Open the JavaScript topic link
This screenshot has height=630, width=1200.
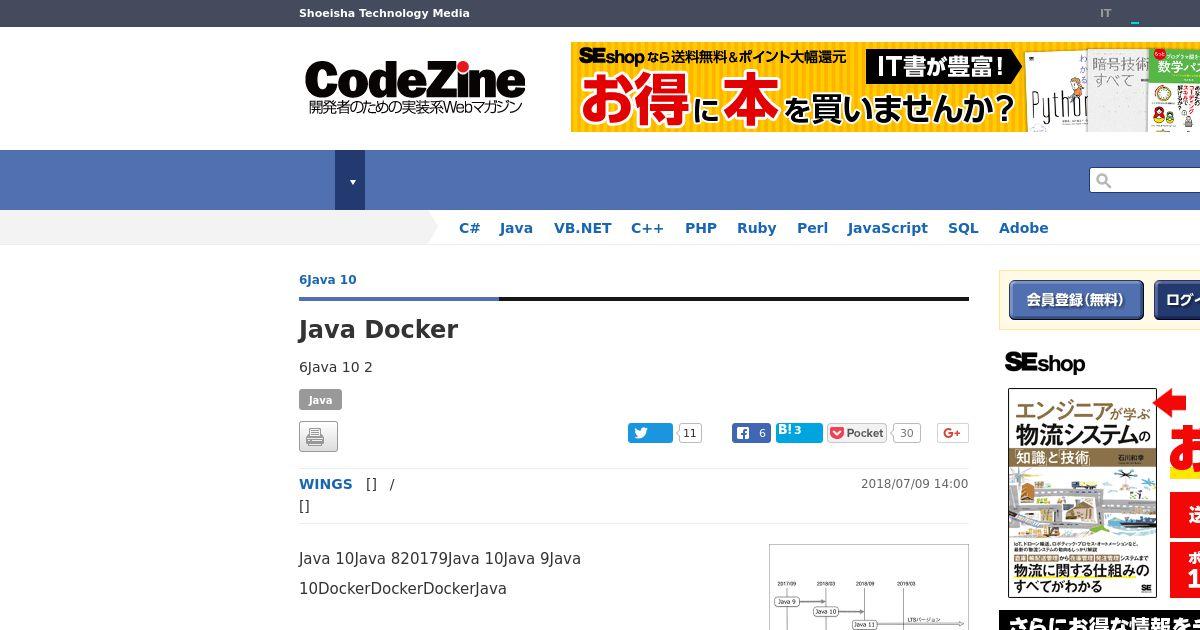[x=887, y=228]
